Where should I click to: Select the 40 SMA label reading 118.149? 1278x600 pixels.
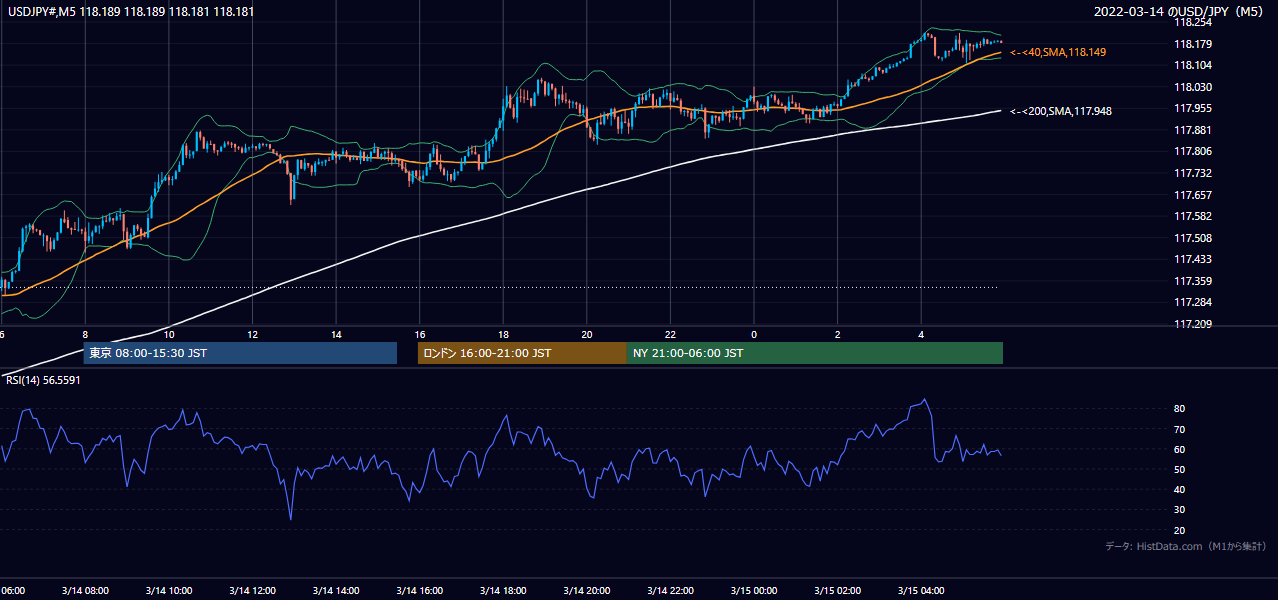(x=1059, y=52)
